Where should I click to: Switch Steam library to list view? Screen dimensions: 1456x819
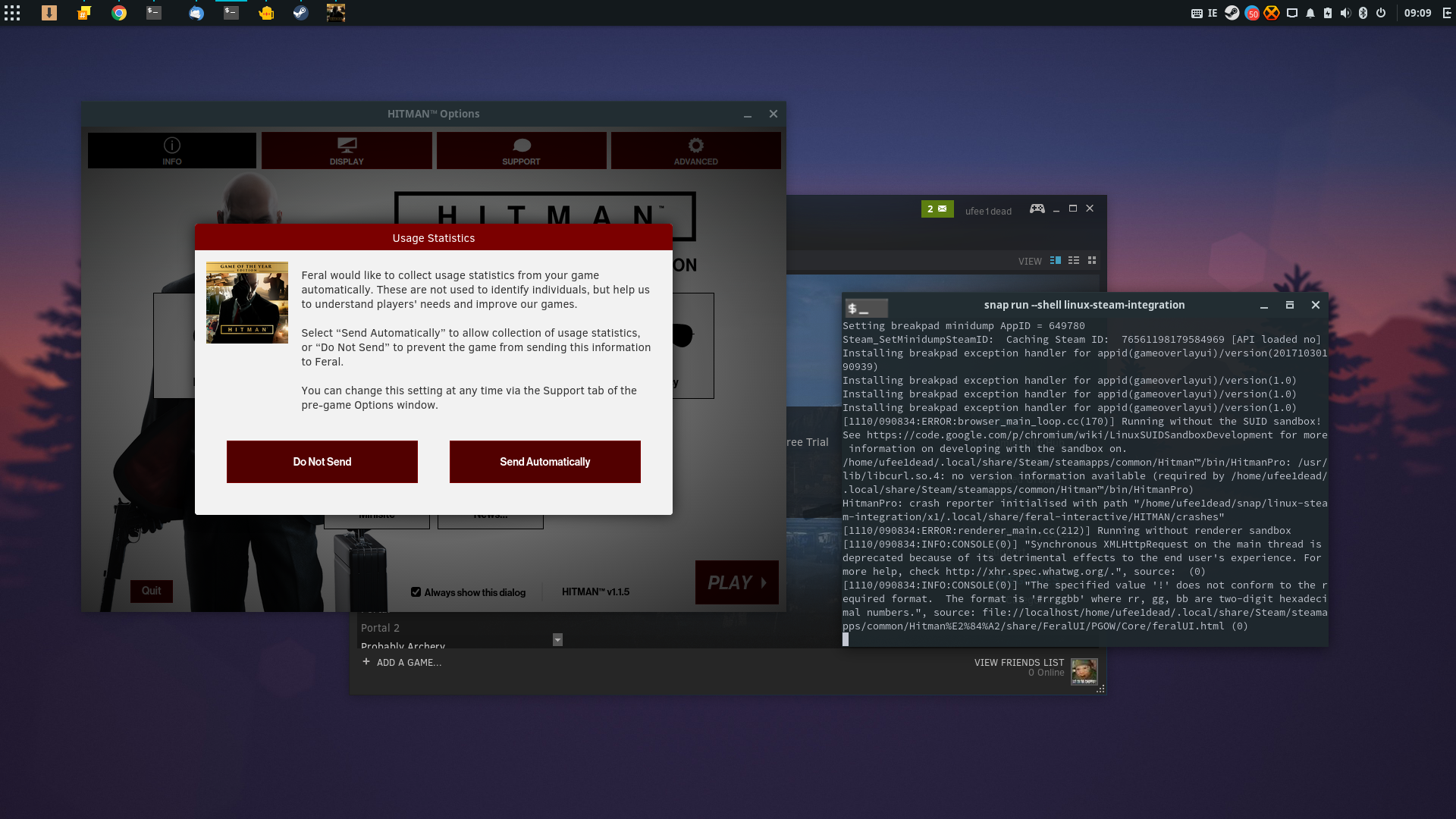(x=1074, y=260)
